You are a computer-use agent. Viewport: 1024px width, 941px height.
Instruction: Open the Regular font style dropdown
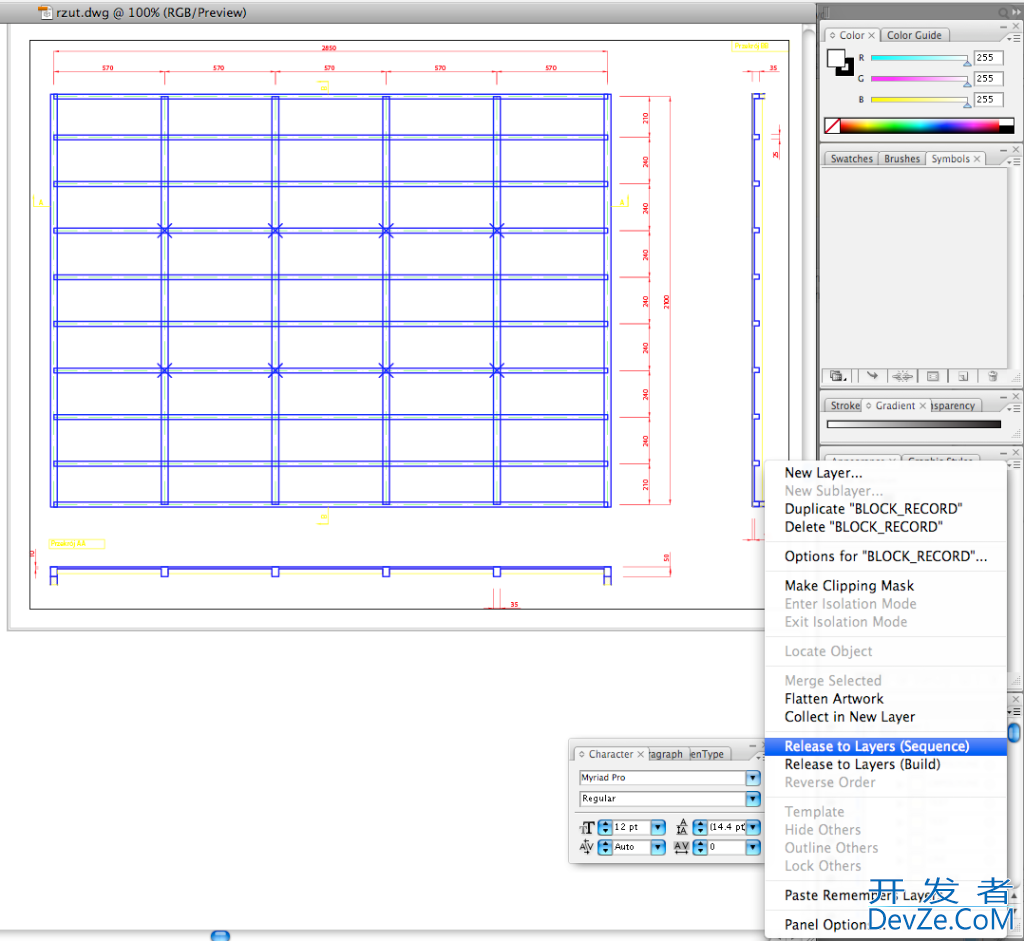click(753, 799)
